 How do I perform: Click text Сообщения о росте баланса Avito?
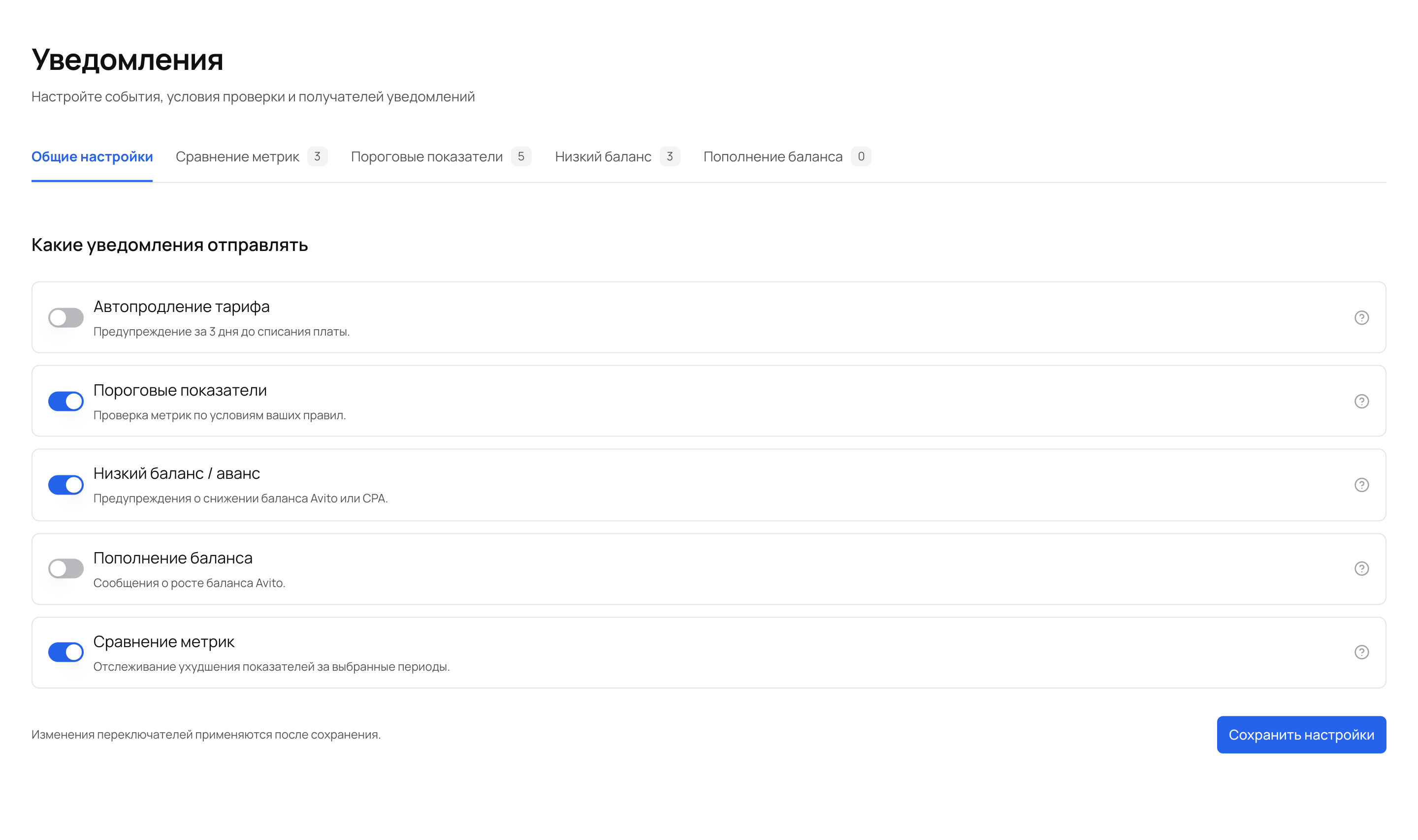(x=189, y=583)
